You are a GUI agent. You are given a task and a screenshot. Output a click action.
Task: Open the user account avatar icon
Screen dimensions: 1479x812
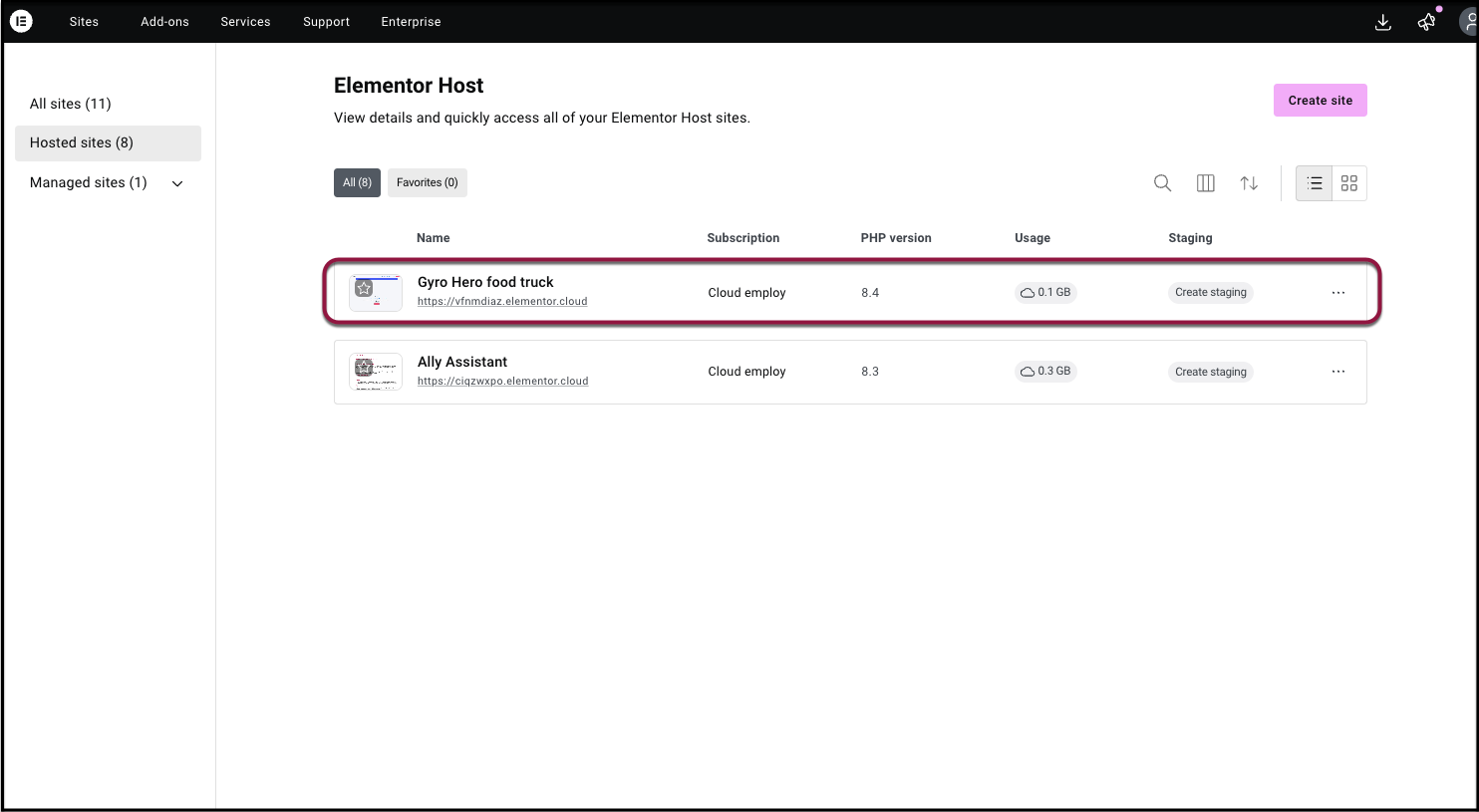(1467, 22)
